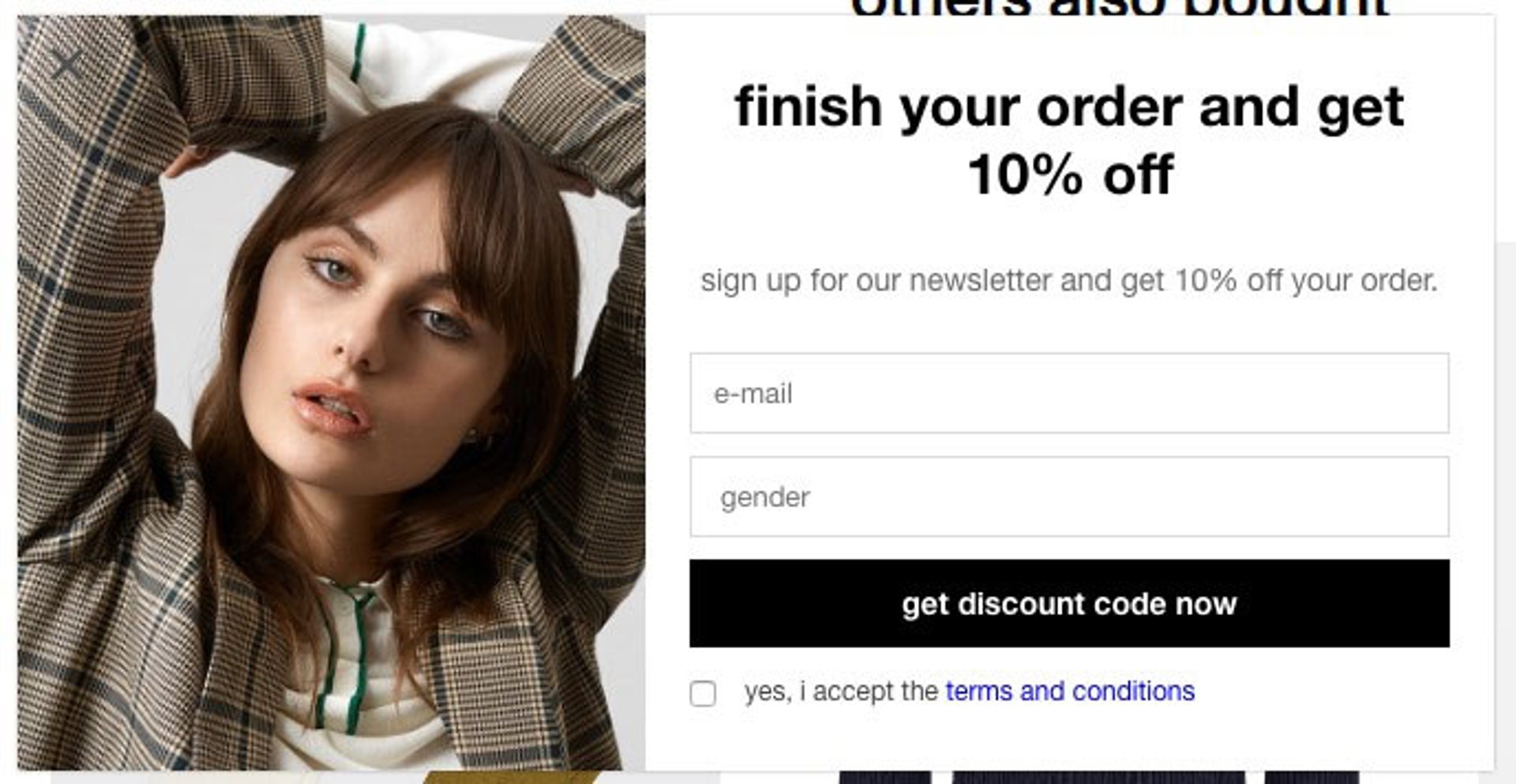Open the terms and conditions link
The image size is (1516, 784).
[1070, 692]
